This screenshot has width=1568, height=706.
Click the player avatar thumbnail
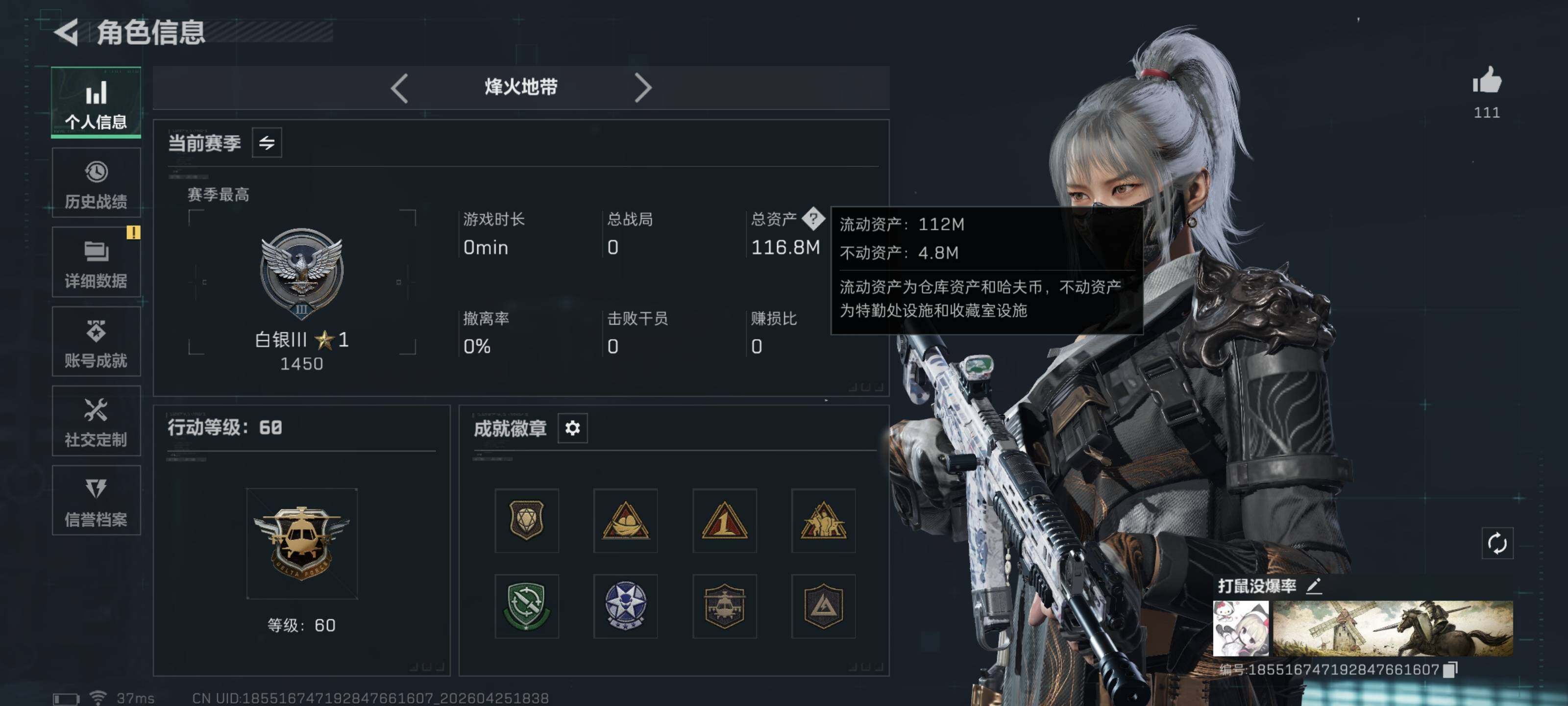point(1241,629)
